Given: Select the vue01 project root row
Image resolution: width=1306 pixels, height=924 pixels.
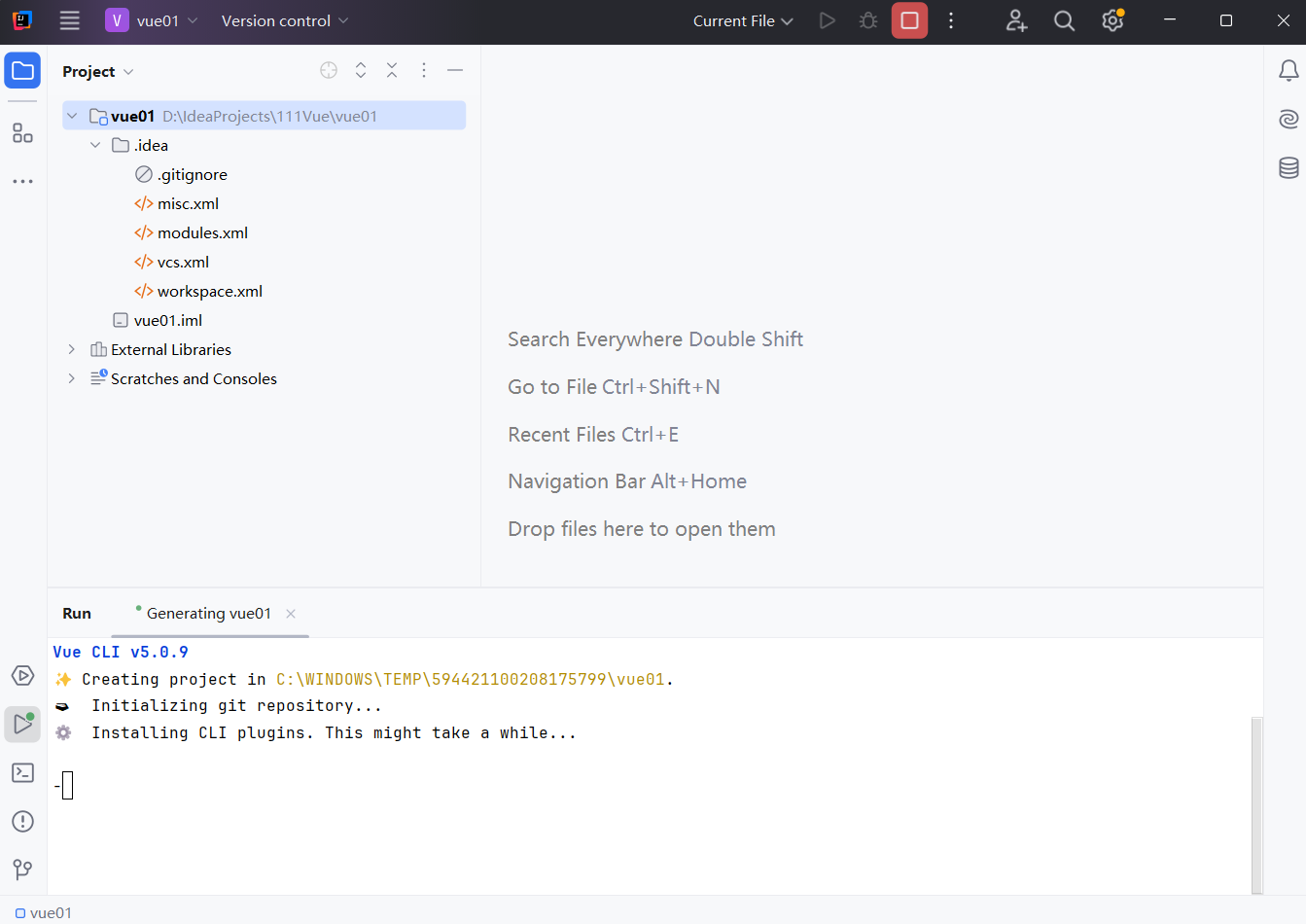Looking at the screenshot, I should 264,116.
